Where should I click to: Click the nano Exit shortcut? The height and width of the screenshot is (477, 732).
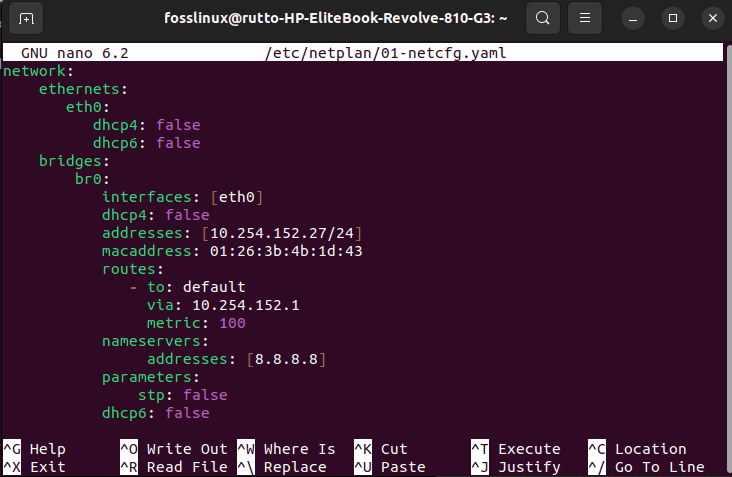pyautogui.click(x=47, y=467)
